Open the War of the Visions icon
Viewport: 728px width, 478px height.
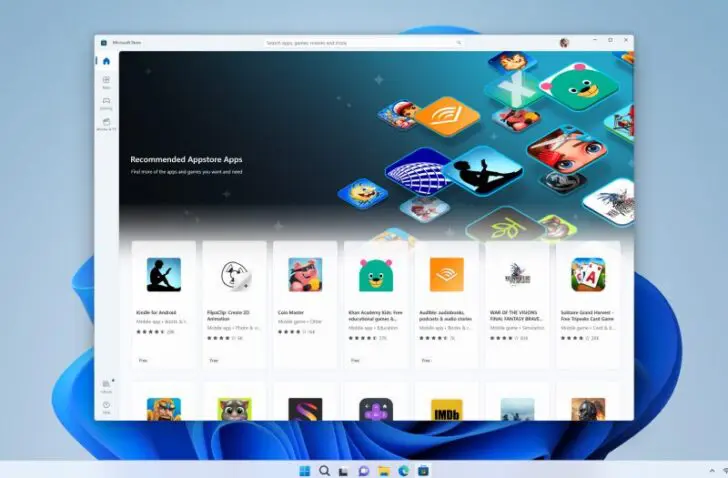(517, 275)
